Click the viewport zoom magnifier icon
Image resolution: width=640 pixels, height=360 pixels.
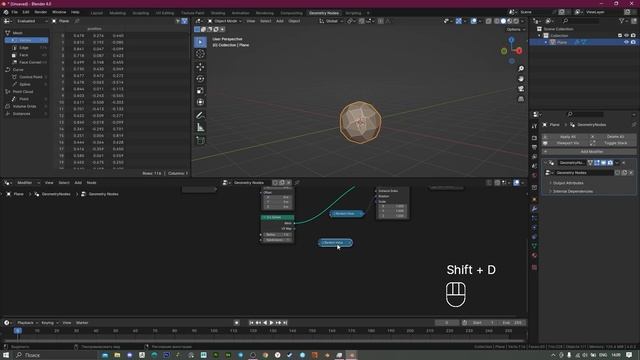click(521, 69)
